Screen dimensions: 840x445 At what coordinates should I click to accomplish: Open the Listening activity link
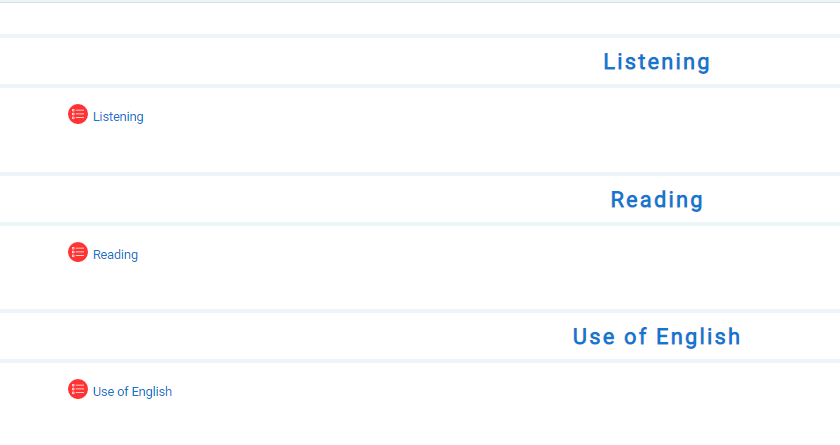118,117
